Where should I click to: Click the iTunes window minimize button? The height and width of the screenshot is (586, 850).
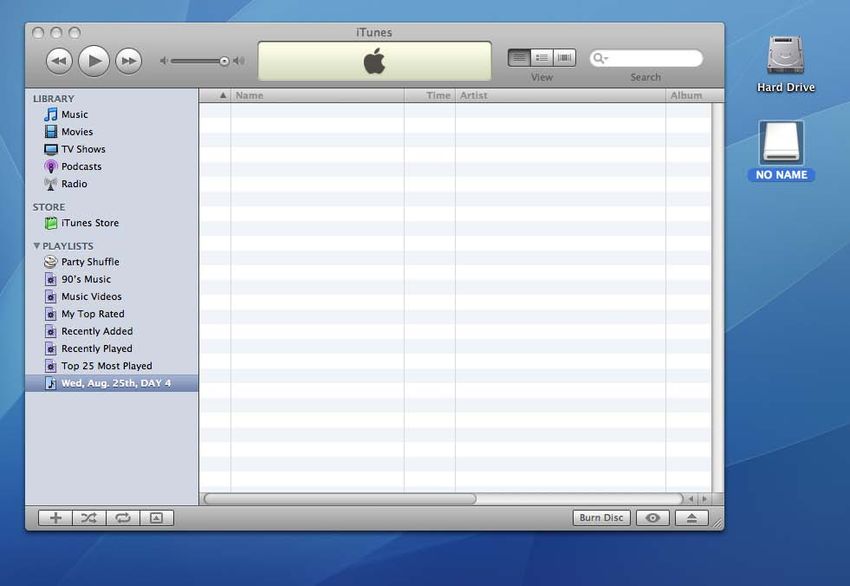point(56,33)
